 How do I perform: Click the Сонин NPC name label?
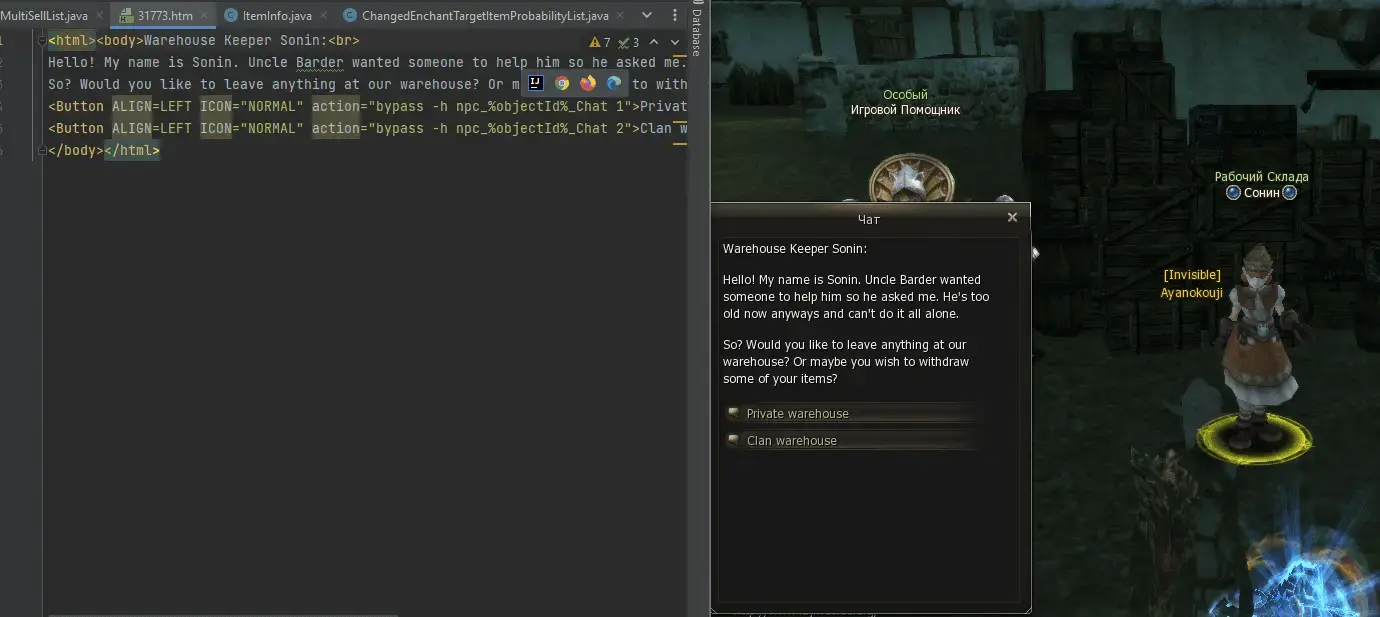click(x=1262, y=193)
